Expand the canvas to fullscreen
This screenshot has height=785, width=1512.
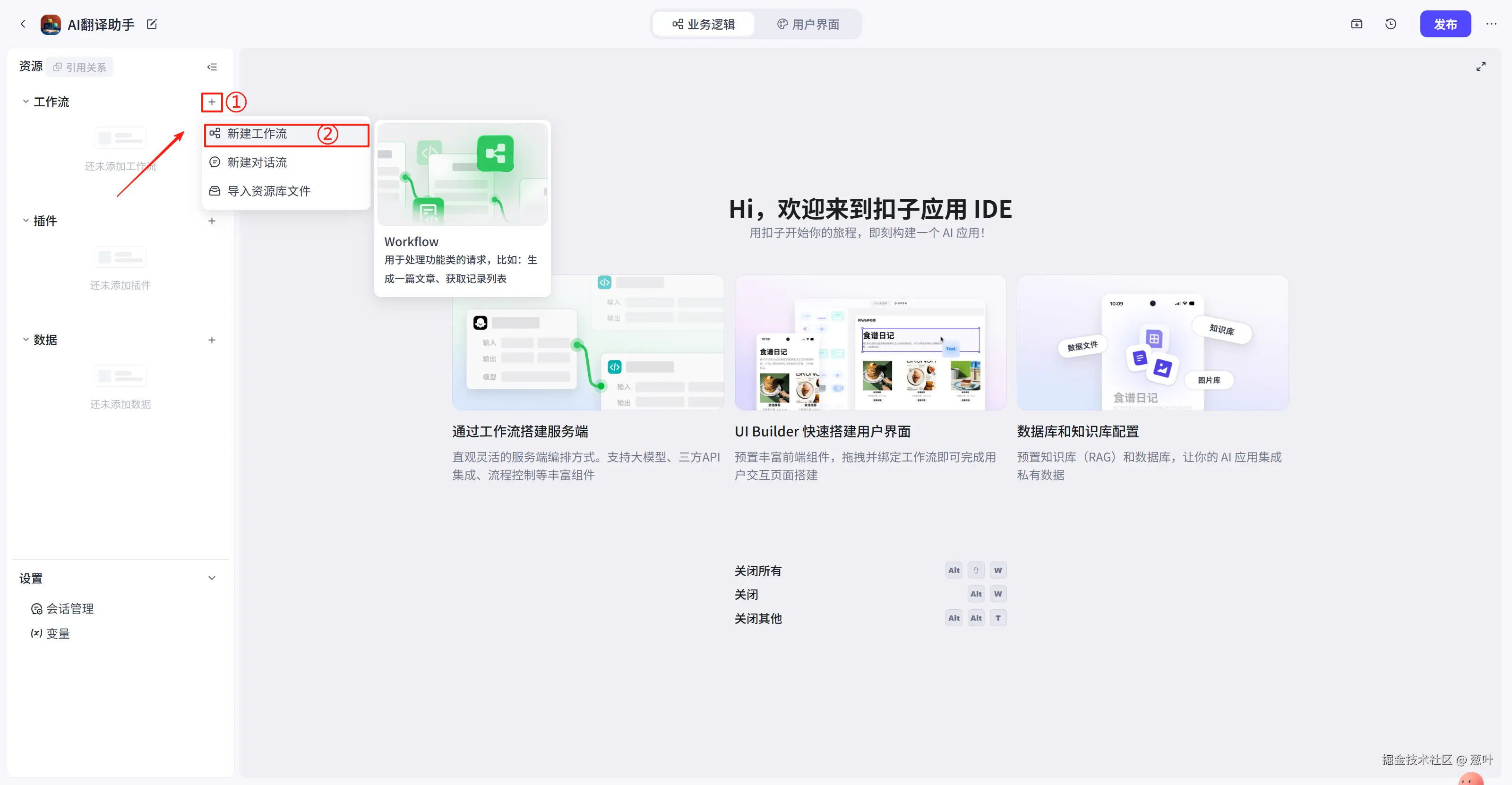pyautogui.click(x=1481, y=67)
